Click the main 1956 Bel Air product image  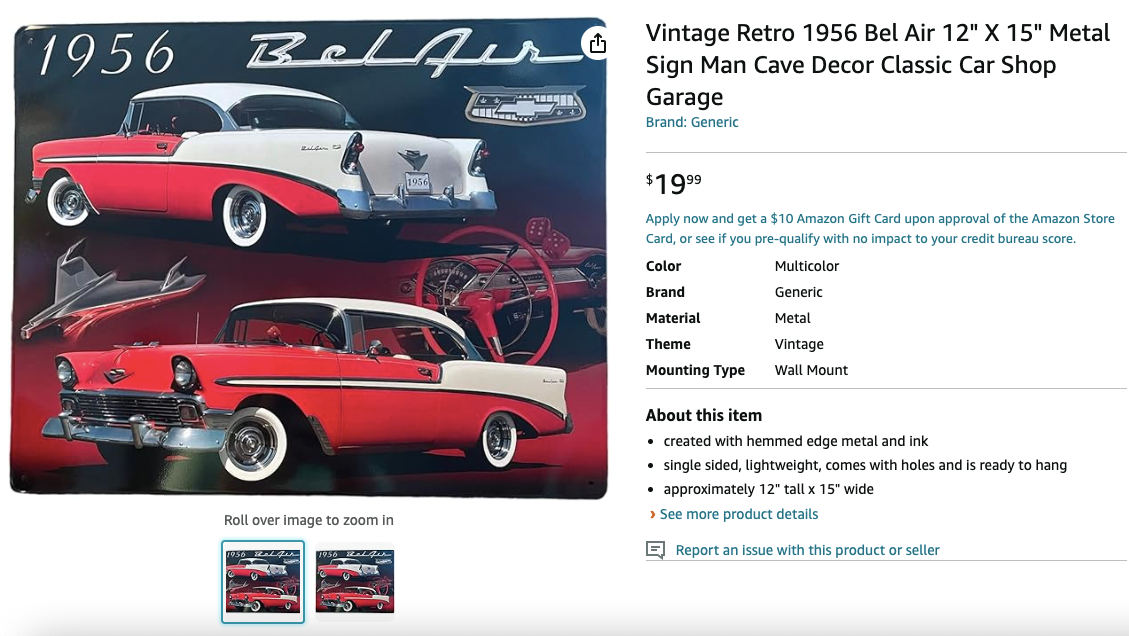tap(309, 258)
